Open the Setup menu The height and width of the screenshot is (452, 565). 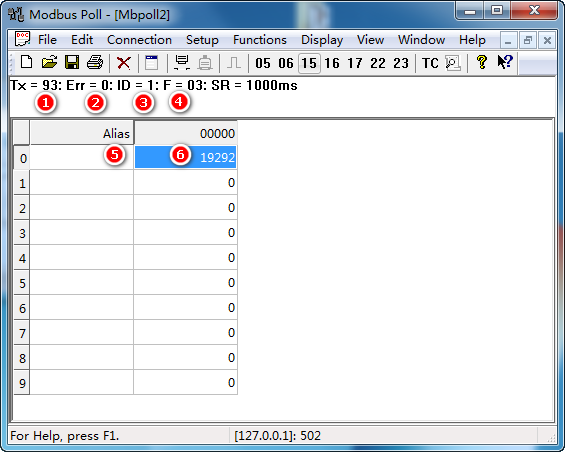coord(202,40)
